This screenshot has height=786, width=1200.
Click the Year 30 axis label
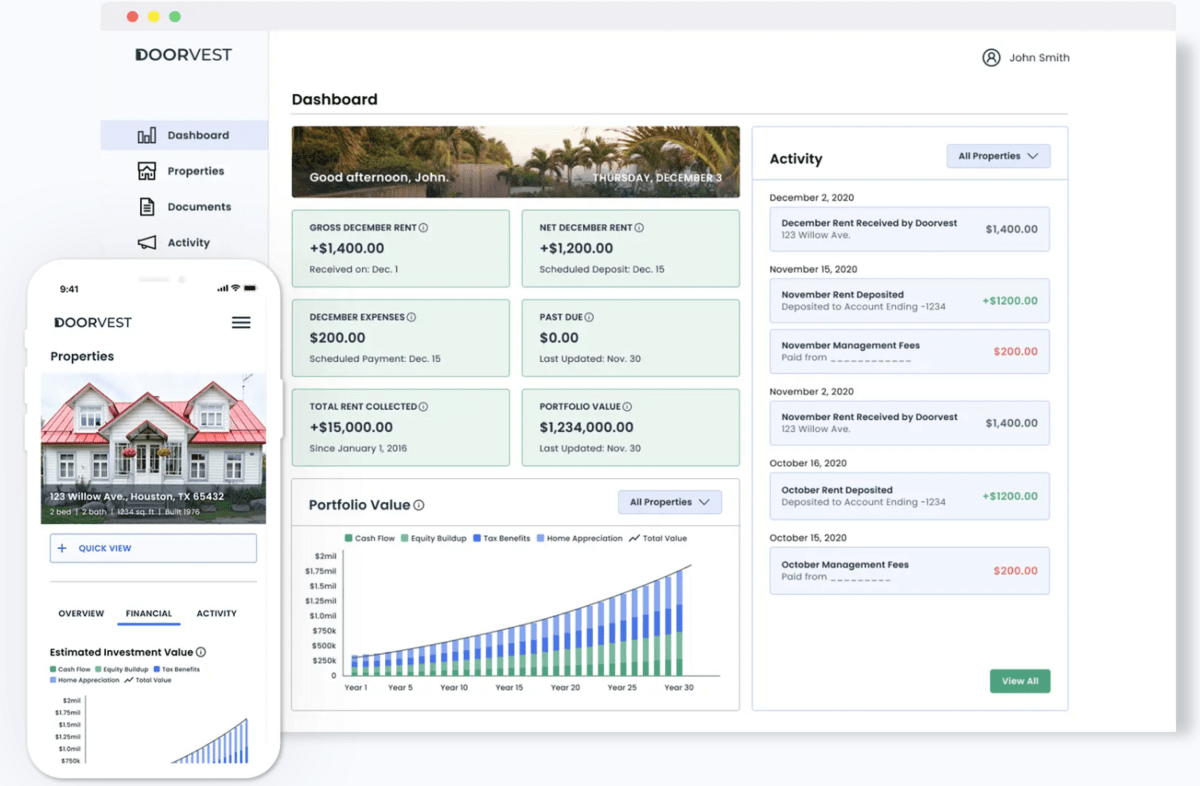pyautogui.click(x=679, y=687)
